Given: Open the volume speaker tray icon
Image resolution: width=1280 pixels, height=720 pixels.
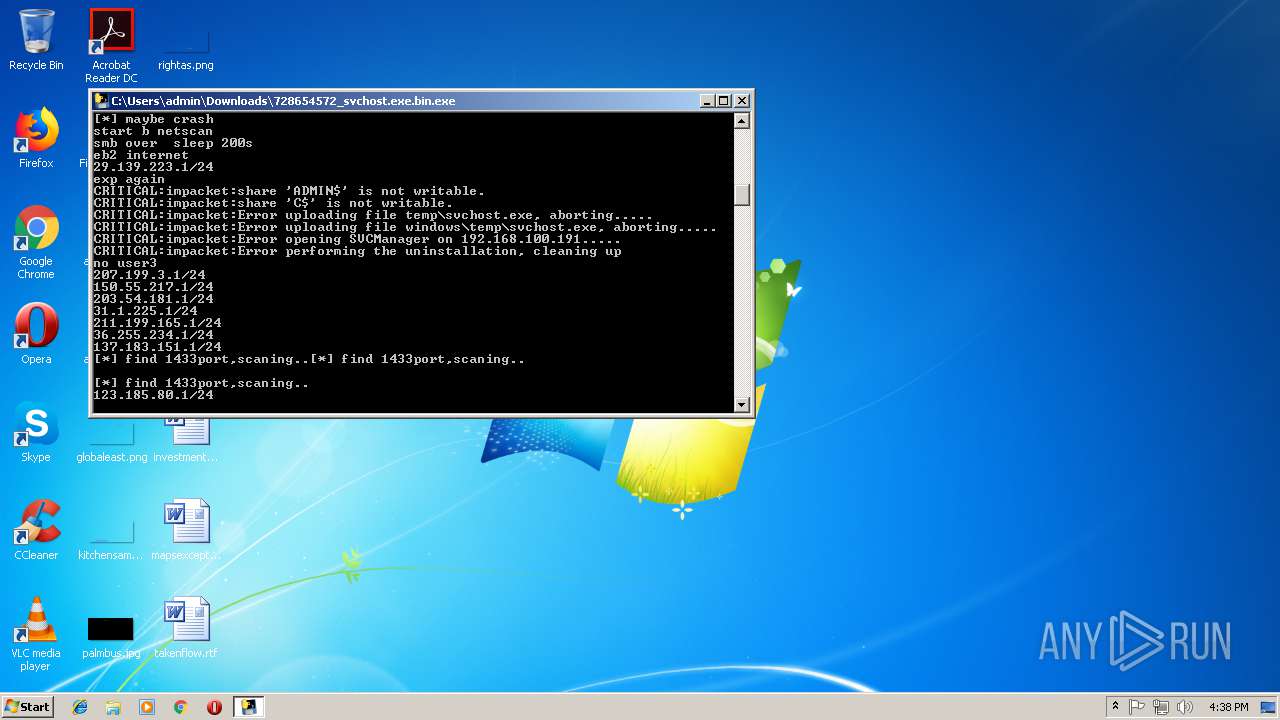Looking at the screenshot, I should pyautogui.click(x=1185, y=707).
